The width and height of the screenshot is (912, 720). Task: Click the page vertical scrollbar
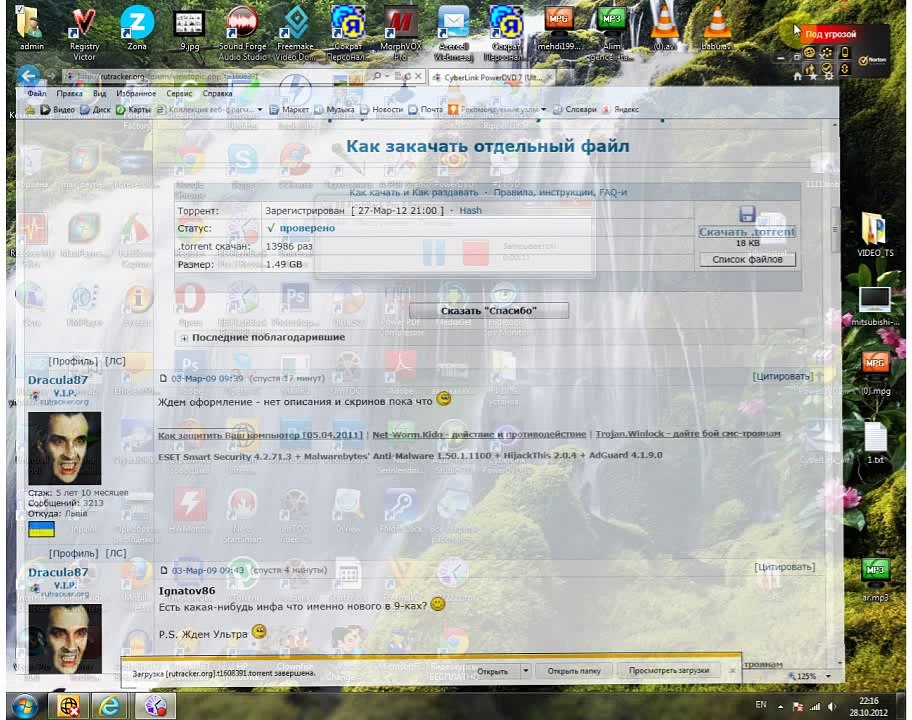835,229
